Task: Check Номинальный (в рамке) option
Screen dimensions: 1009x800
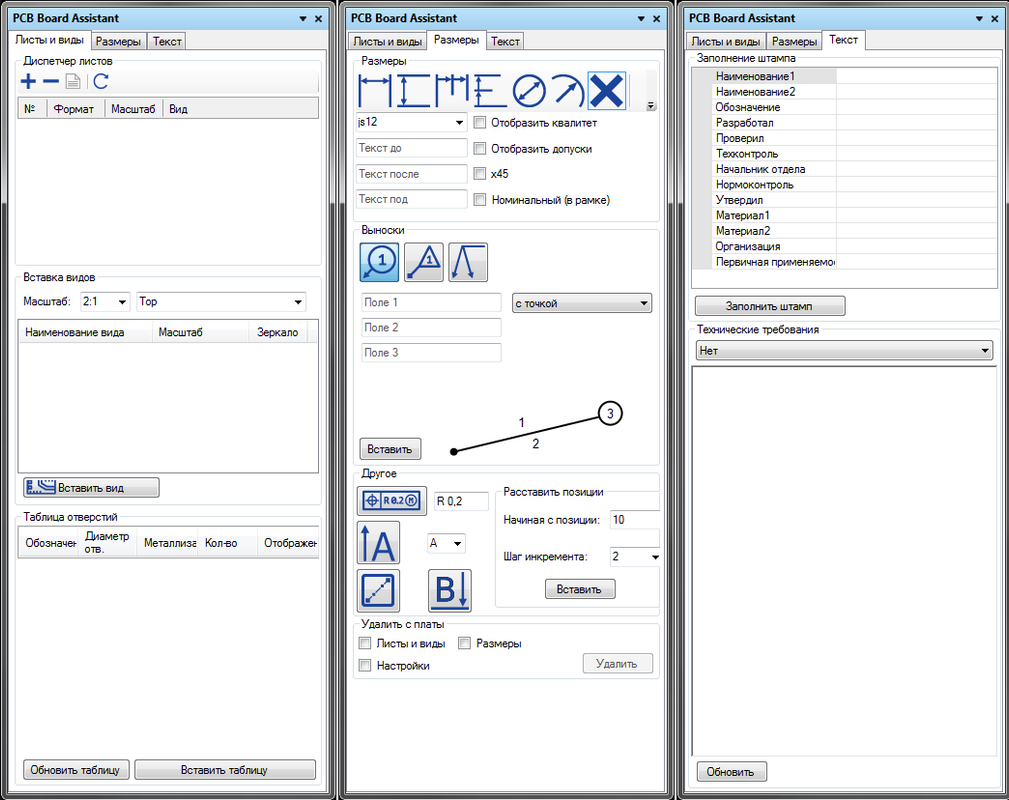Action: [x=479, y=200]
